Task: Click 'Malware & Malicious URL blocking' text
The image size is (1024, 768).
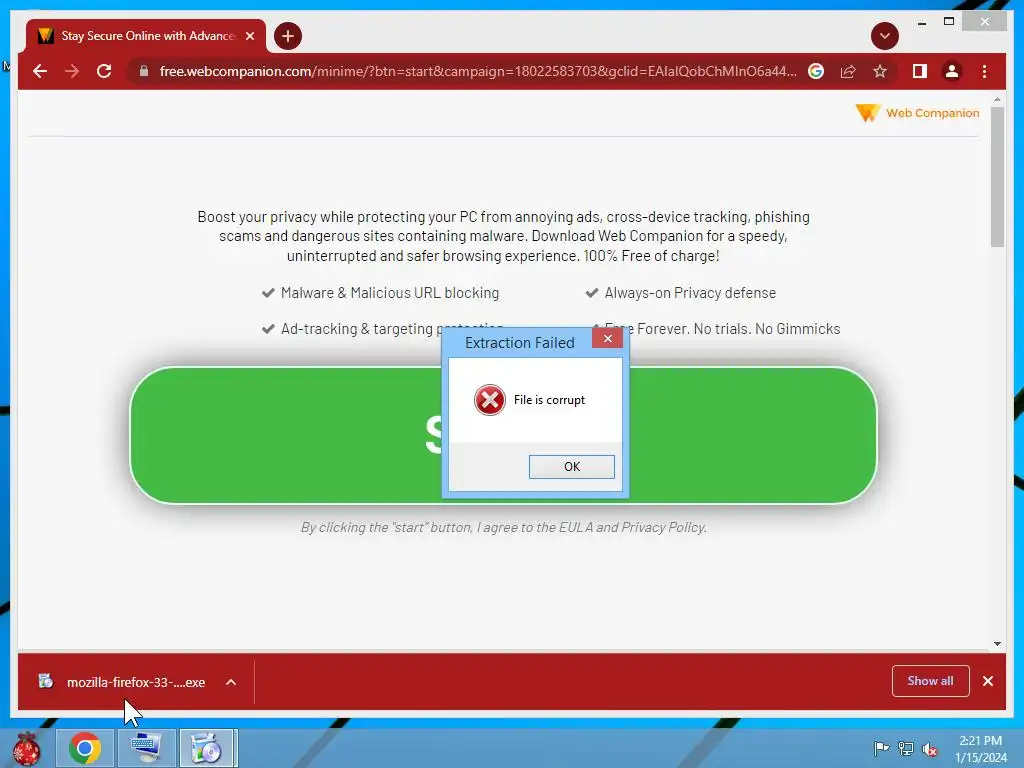Action: pyautogui.click(x=390, y=293)
